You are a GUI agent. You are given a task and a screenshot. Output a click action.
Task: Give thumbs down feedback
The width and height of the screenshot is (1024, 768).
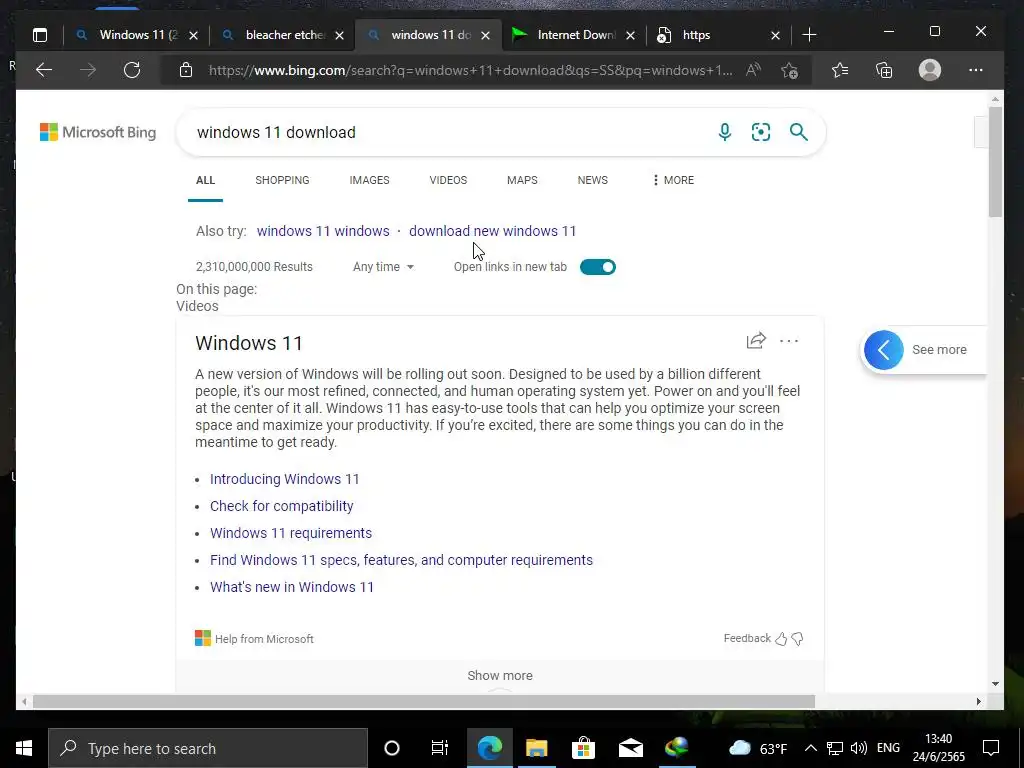pos(797,639)
